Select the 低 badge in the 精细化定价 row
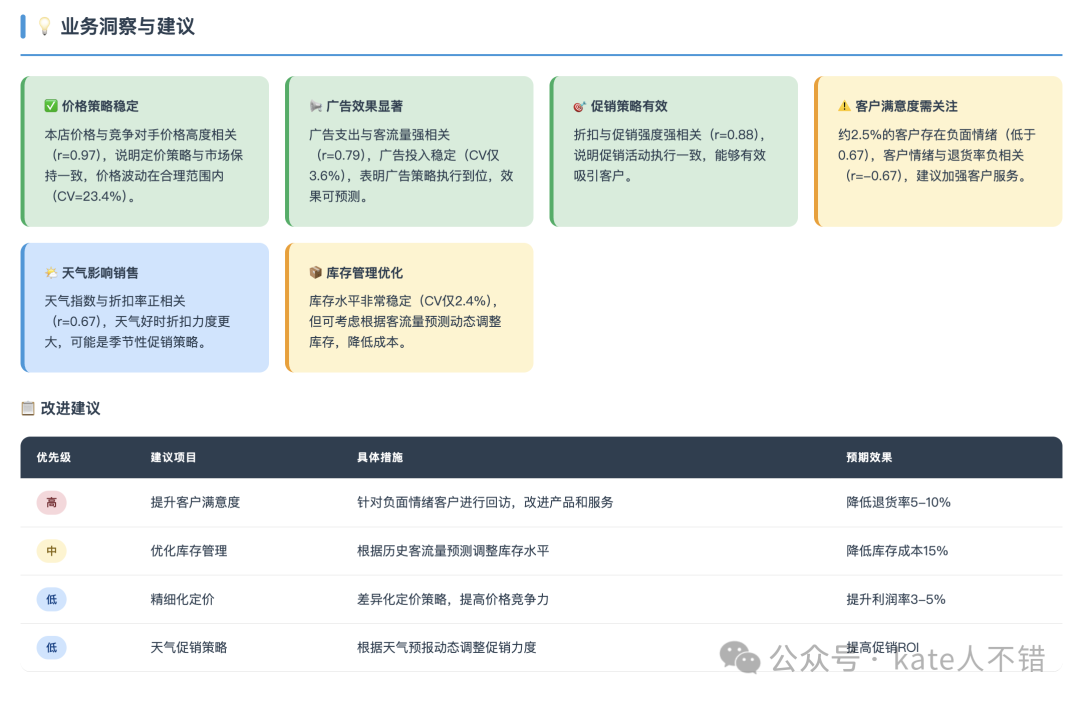1080x702 pixels. pos(51,599)
